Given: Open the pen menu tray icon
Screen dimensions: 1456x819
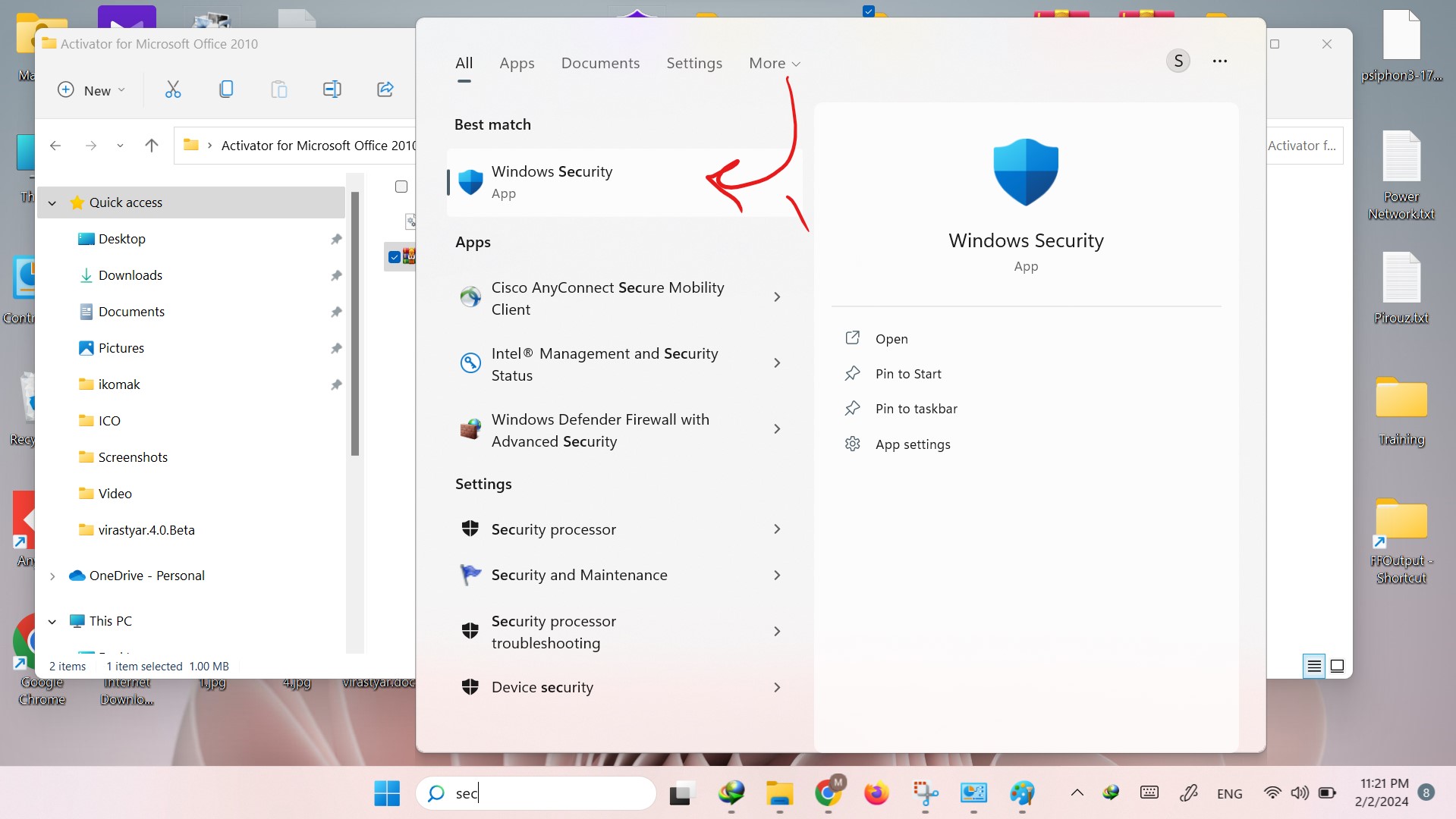Looking at the screenshot, I should tap(1188, 793).
